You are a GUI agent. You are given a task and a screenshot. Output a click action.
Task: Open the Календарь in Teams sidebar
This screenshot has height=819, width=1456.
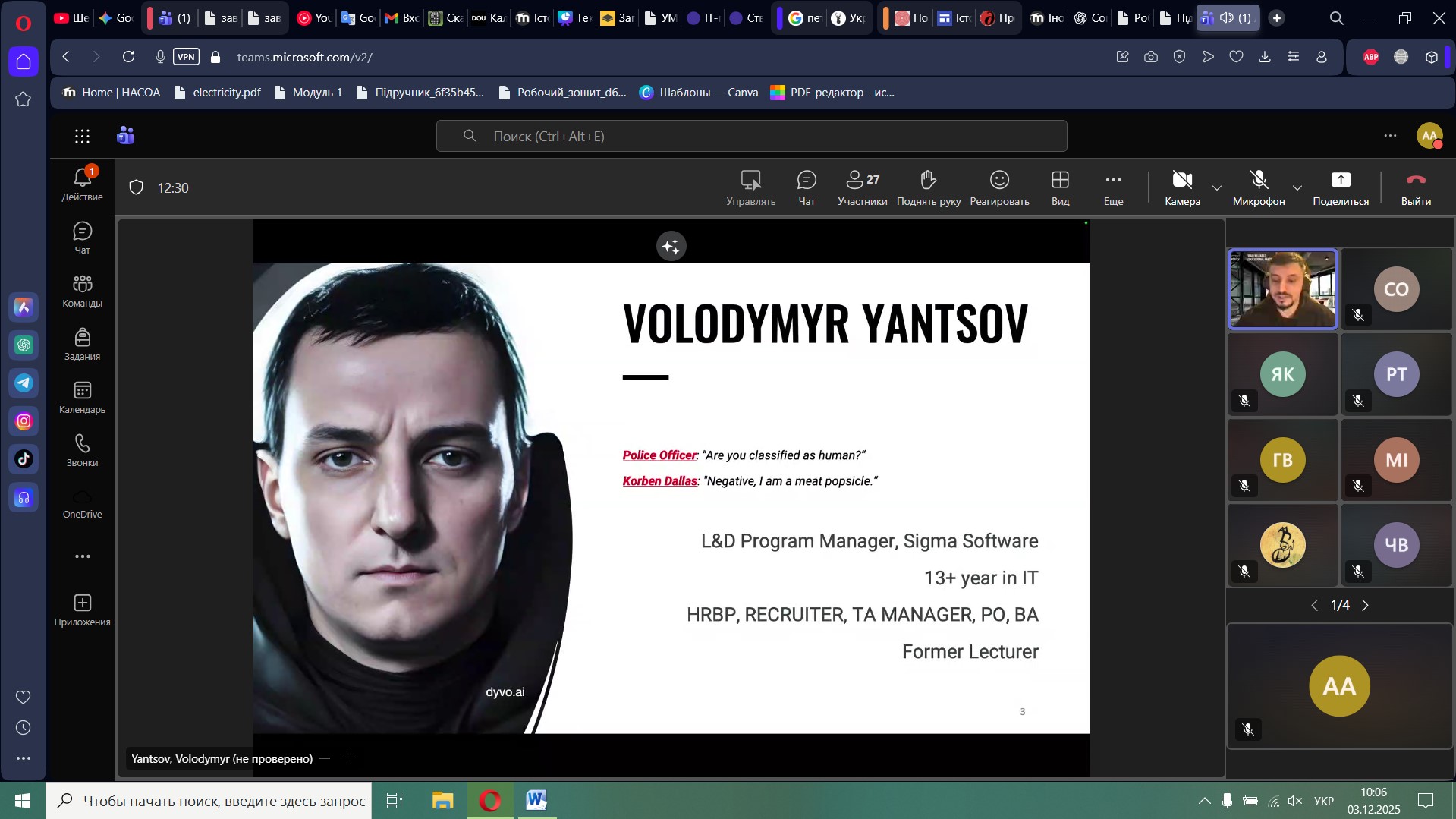(x=82, y=398)
